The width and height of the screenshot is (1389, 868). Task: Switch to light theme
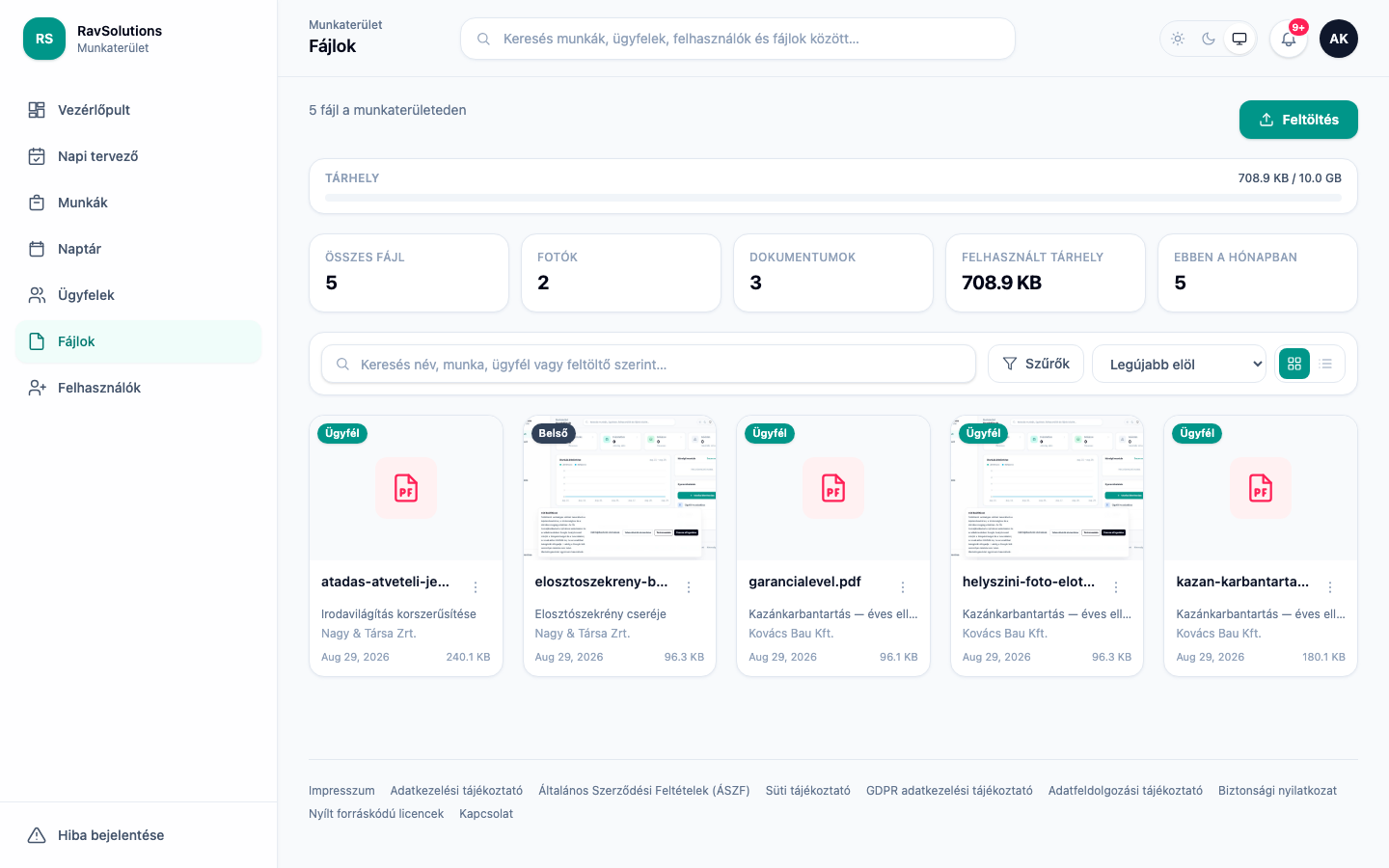click(1178, 39)
